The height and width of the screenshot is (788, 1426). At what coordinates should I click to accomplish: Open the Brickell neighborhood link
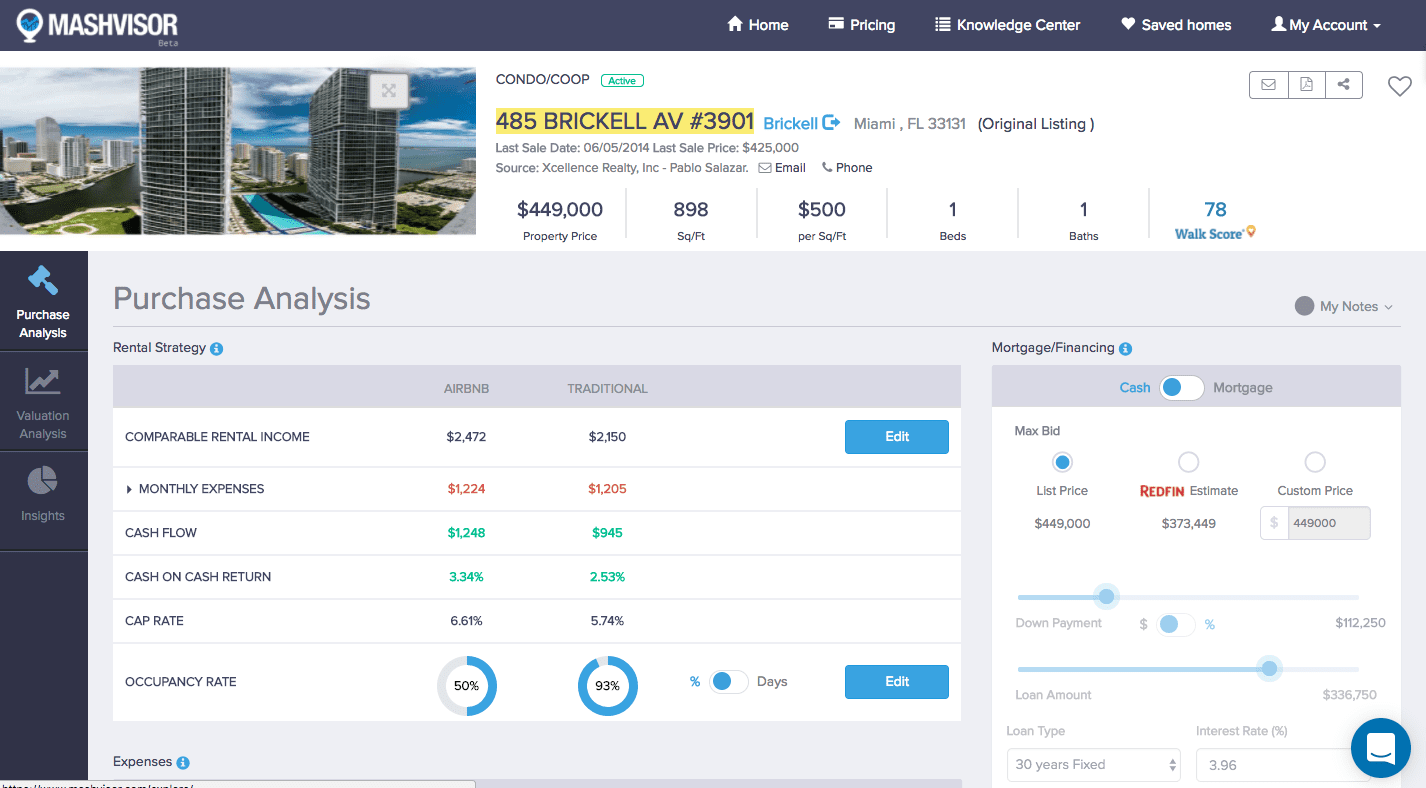click(x=800, y=123)
